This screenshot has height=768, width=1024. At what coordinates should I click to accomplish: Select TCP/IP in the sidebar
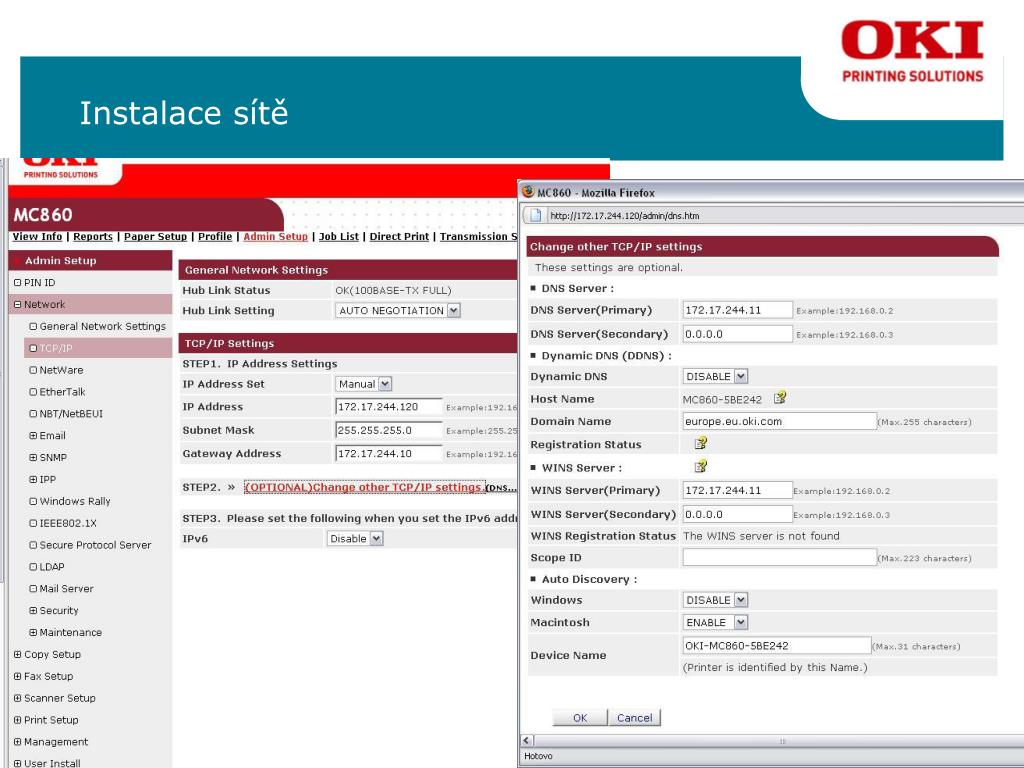tap(56, 348)
